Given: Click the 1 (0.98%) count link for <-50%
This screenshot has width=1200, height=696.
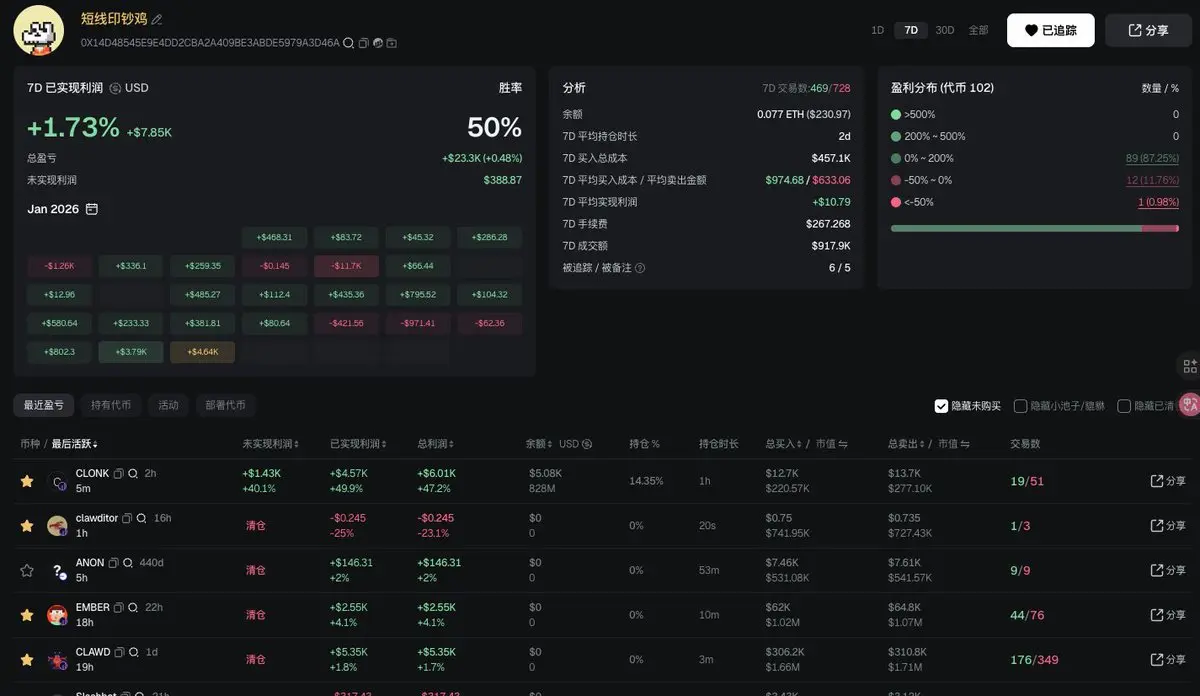Looking at the screenshot, I should point(1158,202).
